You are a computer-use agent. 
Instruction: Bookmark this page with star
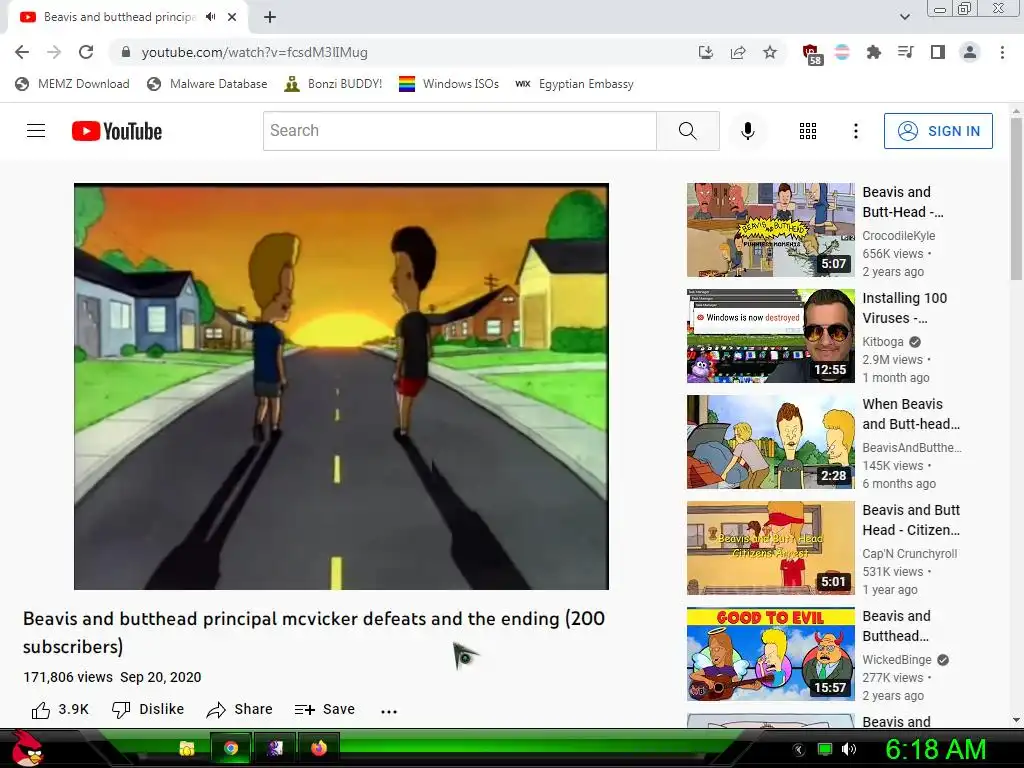770,52
